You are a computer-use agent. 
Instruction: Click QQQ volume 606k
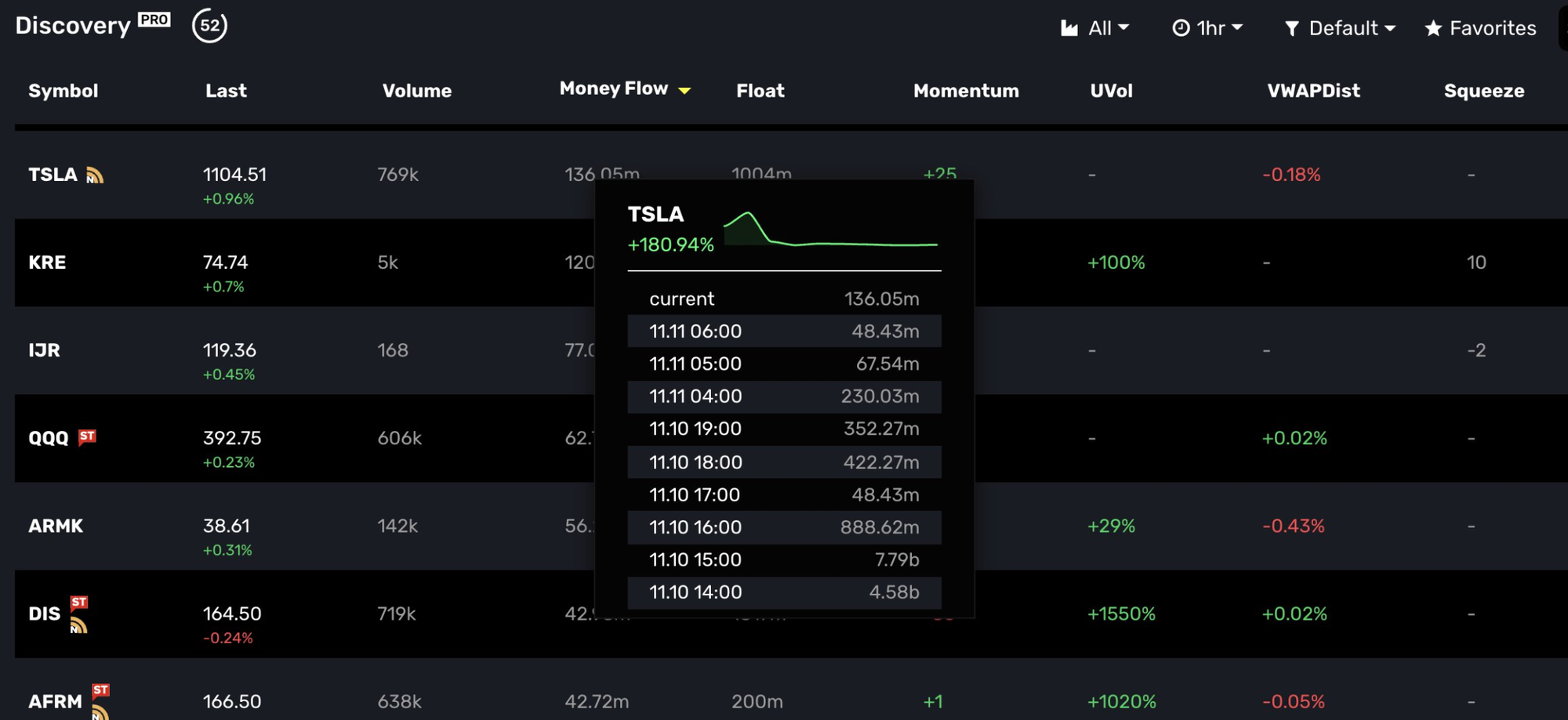pos(400,437)
